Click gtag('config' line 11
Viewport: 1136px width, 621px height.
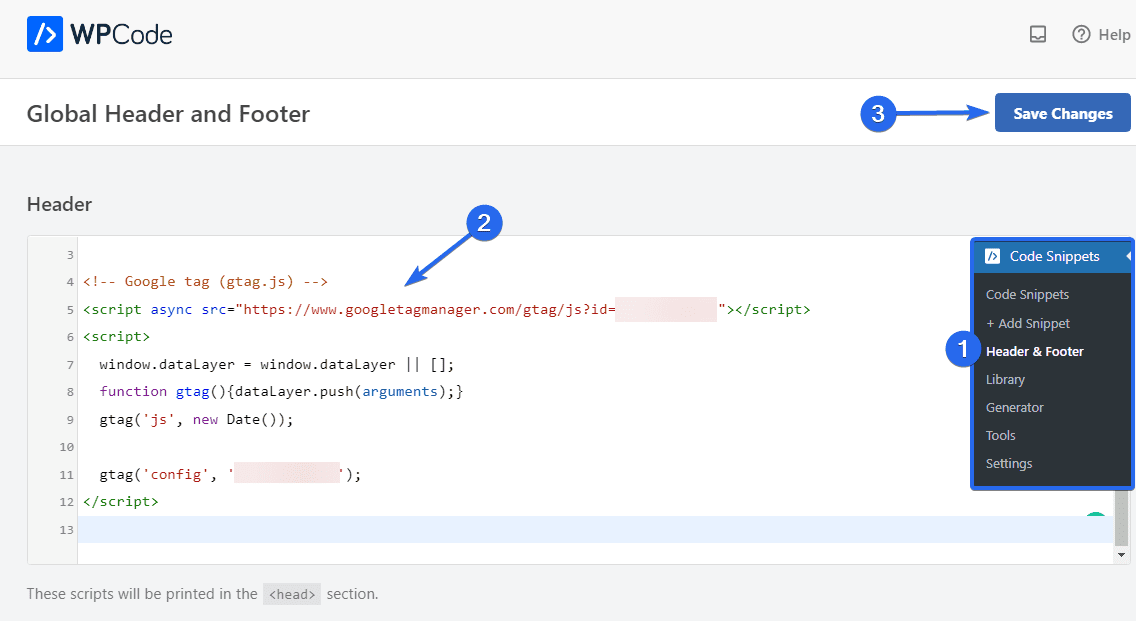[x=230, y=474]
